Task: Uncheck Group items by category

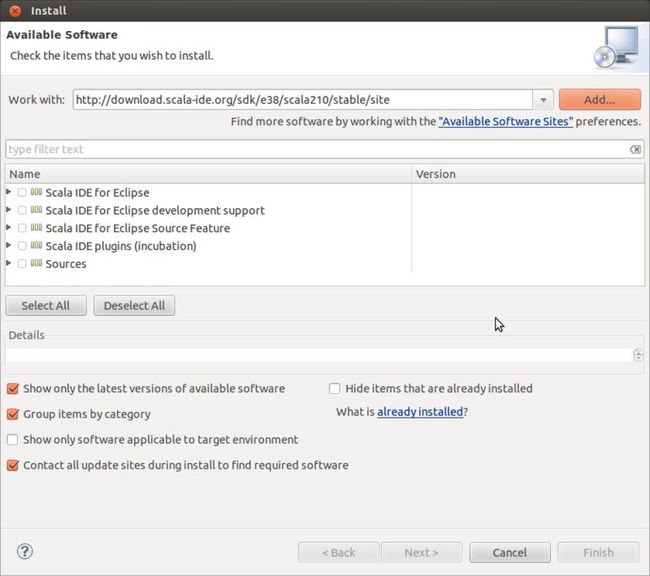Action: (13, 414)
